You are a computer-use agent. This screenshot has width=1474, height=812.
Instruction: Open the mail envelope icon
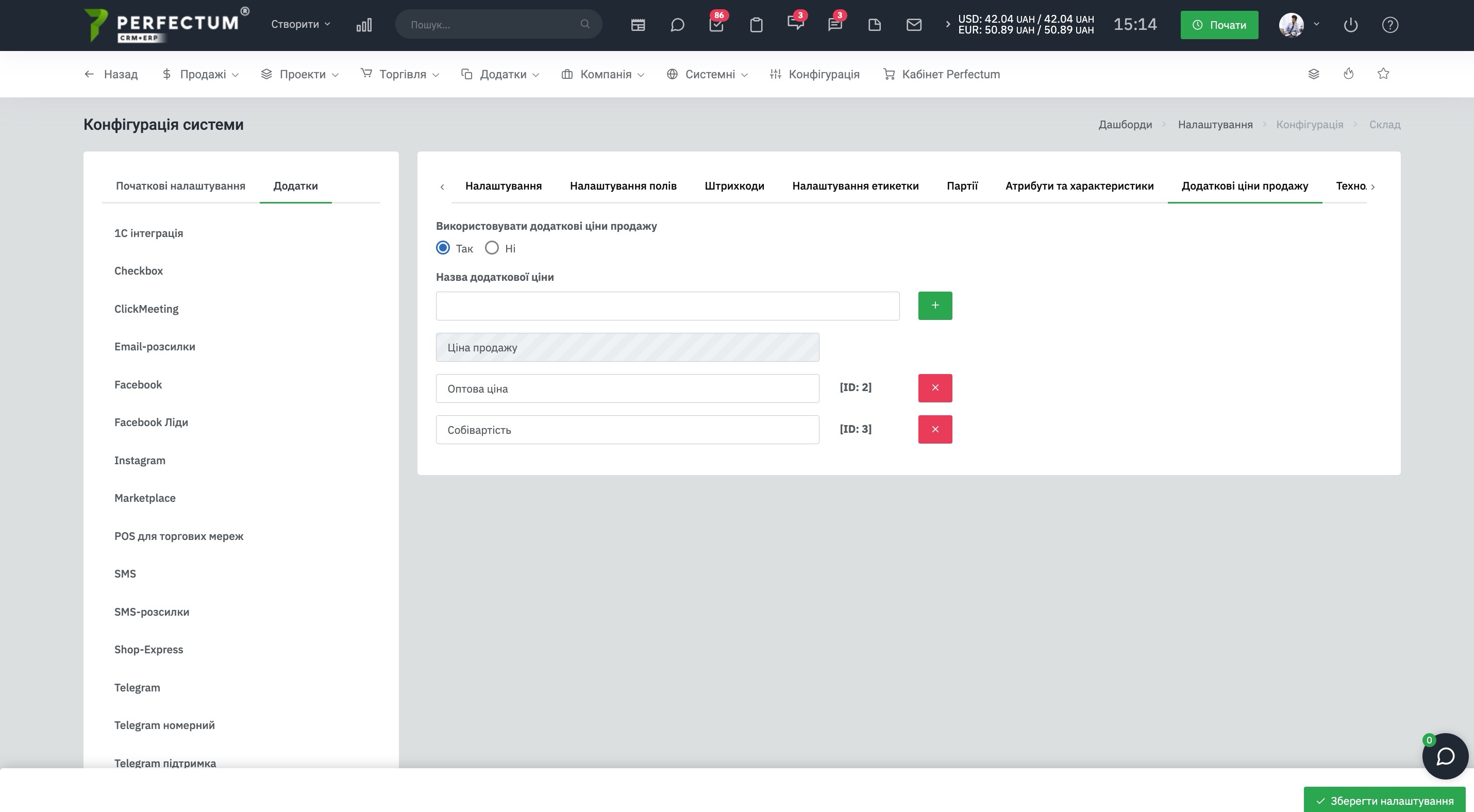click(914, 25)
